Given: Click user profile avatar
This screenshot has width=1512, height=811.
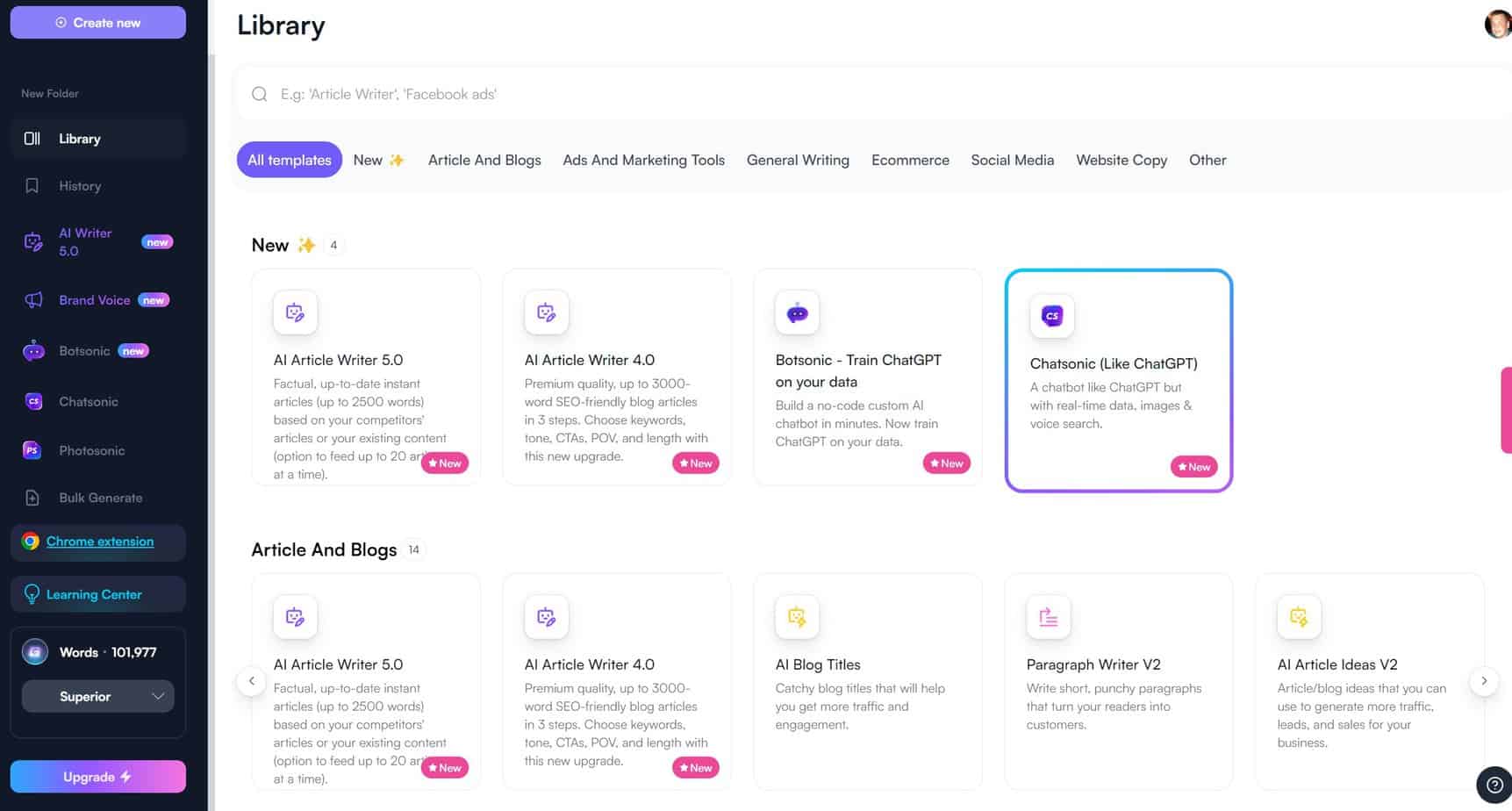Looking at the screenshot, I should tap(1498, 24).
